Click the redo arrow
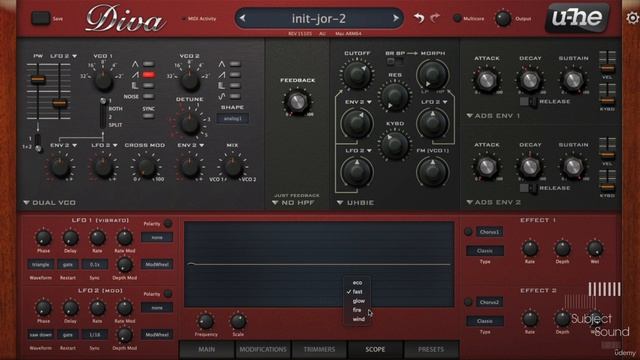The height and width of the screenshot is (360, 640). pyautogui.click(x=436, y=18)
